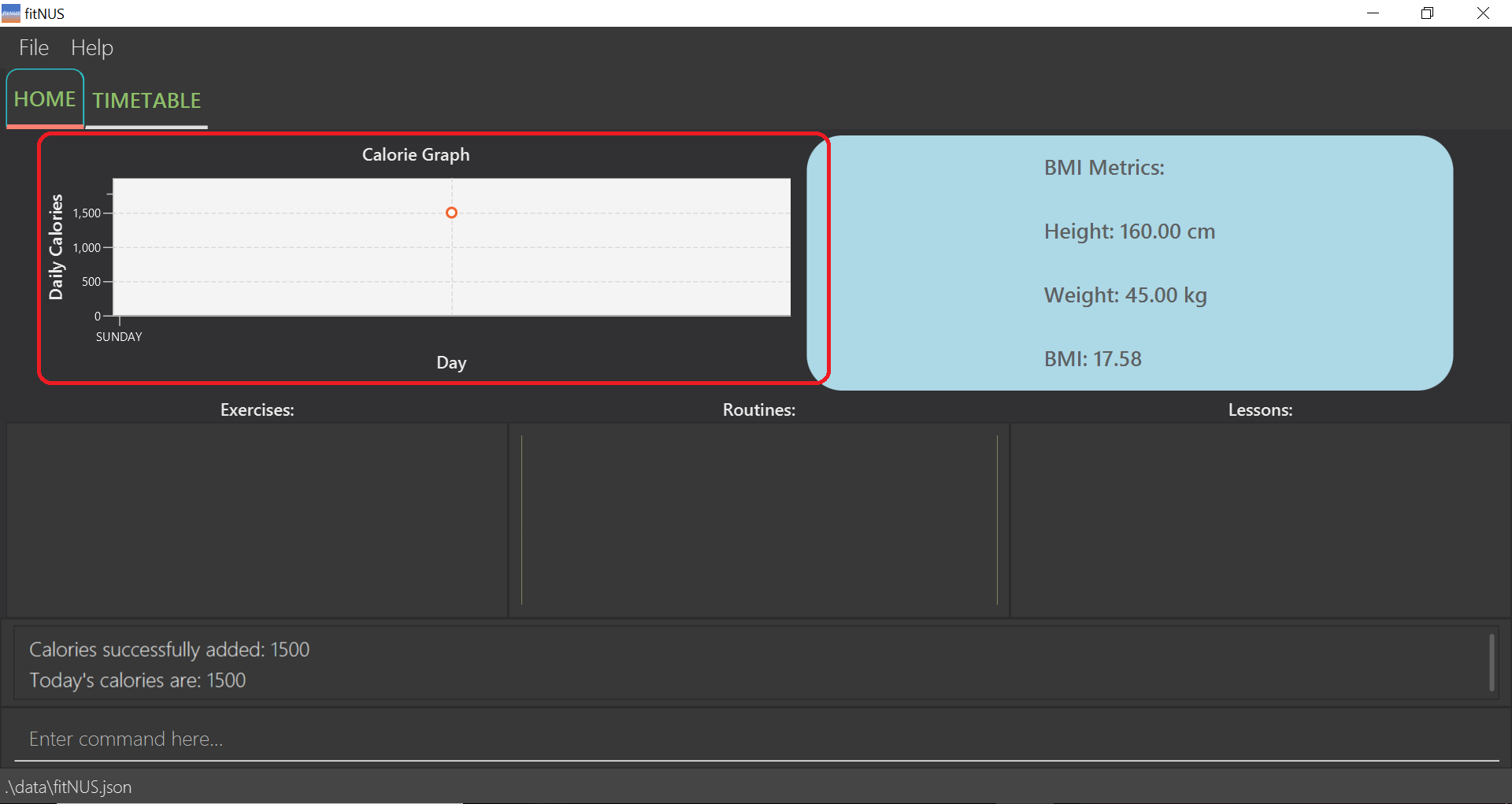Click the orange data point on Calorie Graph

[x=451, y=213]
